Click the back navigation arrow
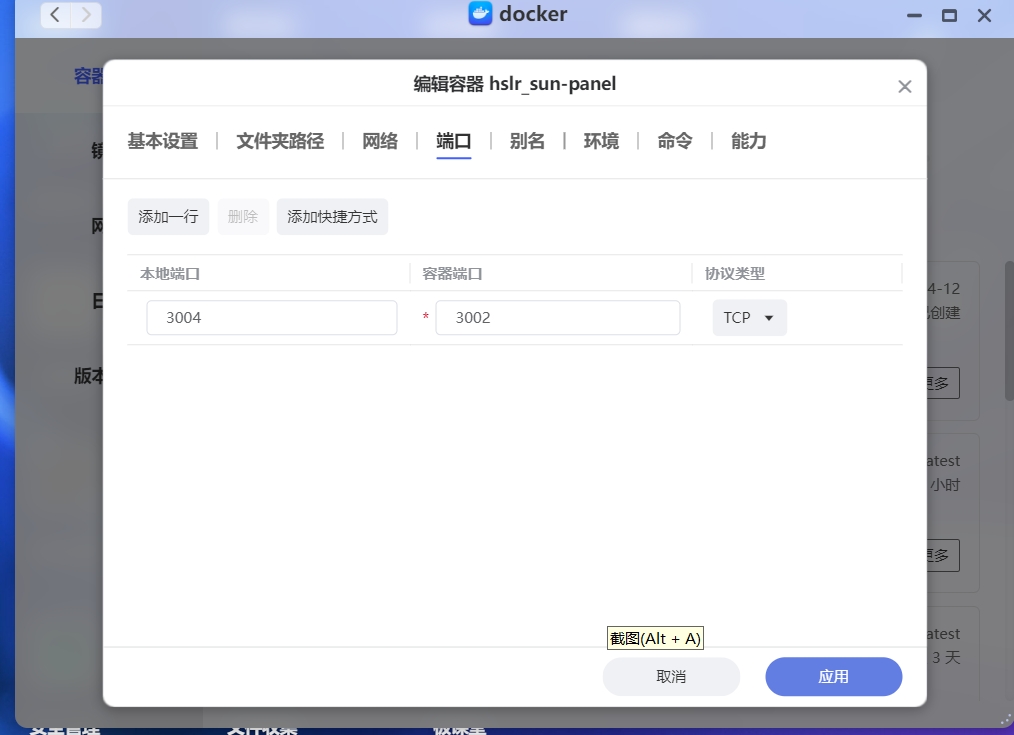Screen dimensions: 1014x735 55,14
